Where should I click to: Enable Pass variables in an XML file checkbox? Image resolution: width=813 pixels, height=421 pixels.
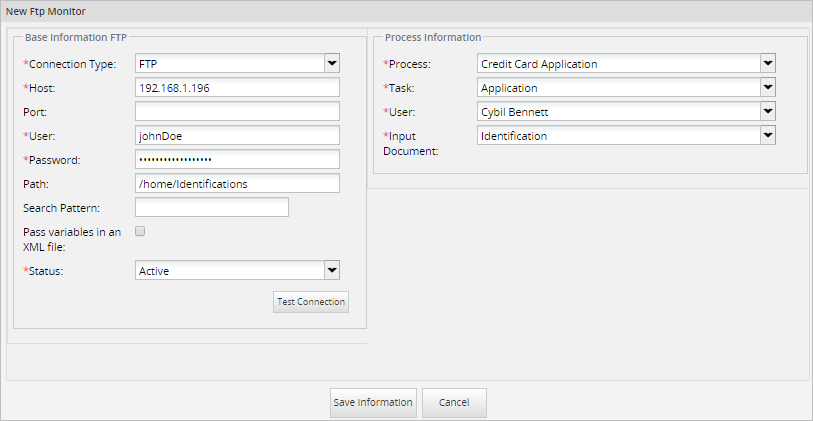point(141,231)
